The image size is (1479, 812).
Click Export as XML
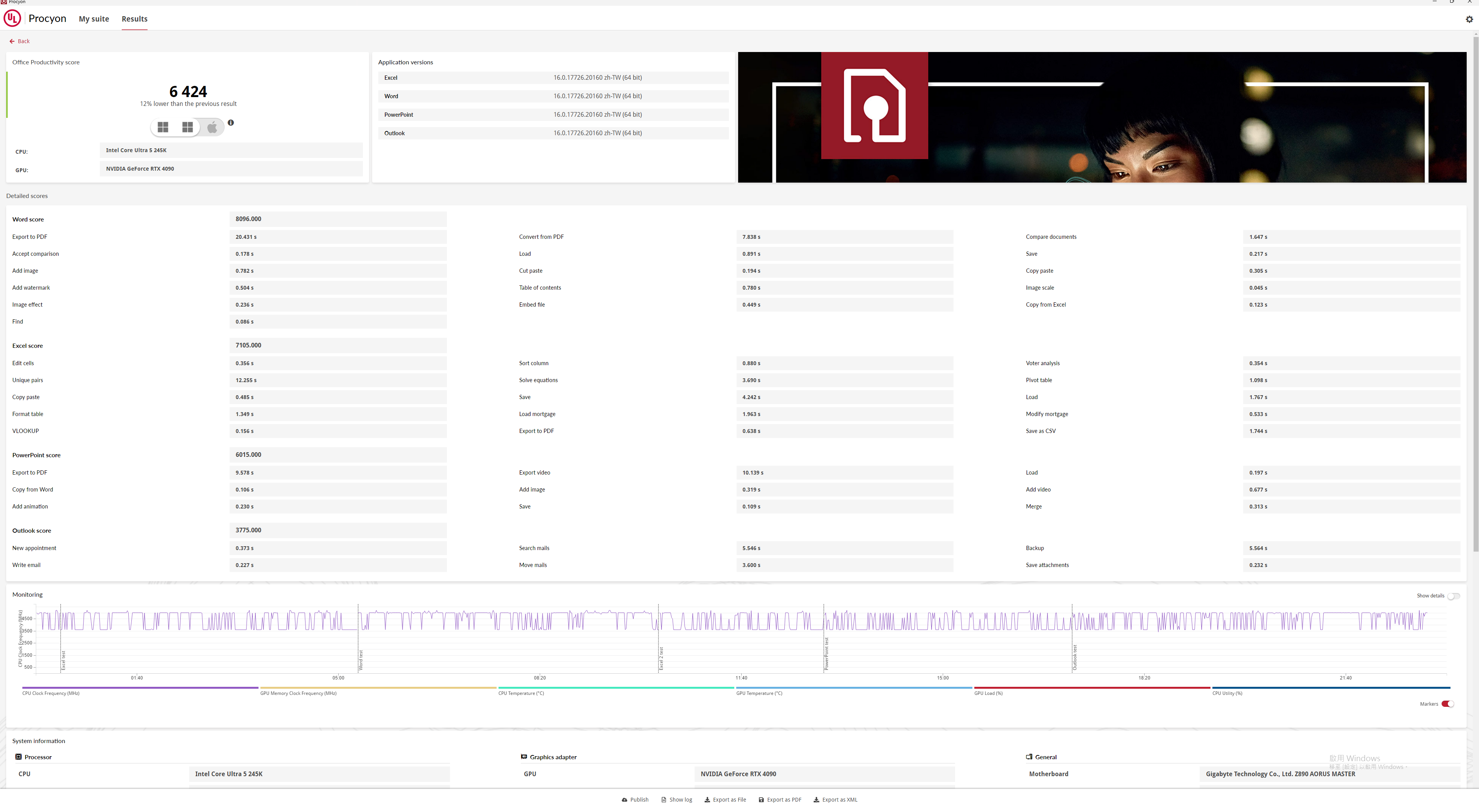click(835, 799)
